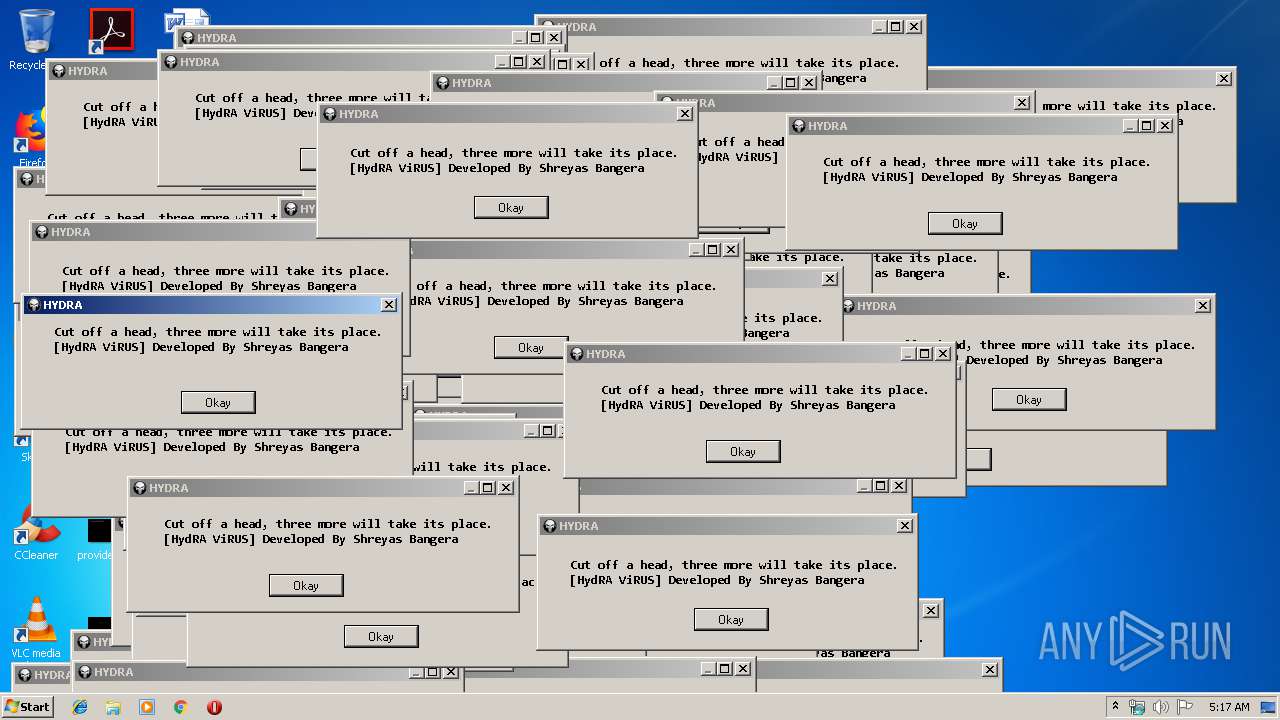This screenshot has width=1280, height=720.
Task: Click the 5:17 AM clock
Action: (1229, 707)
